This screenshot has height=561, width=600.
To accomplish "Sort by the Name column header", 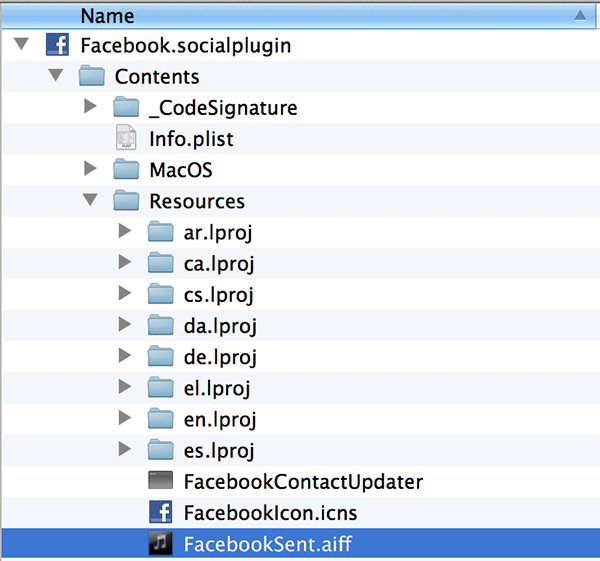I will click(x=298, y=16).
